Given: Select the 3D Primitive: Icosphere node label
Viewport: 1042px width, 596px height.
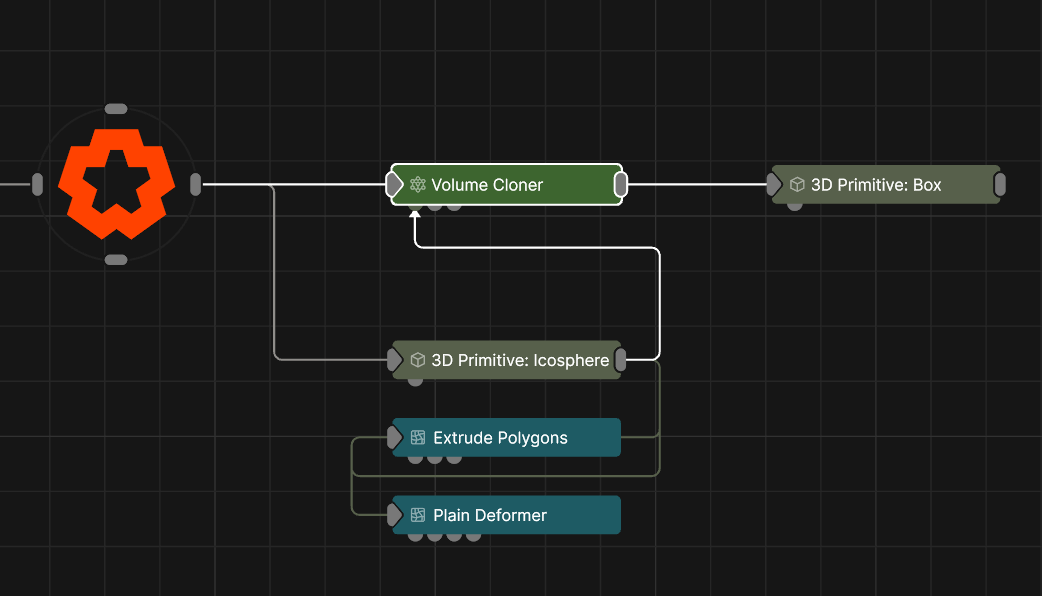Looking at the screenshot, I should pos(520,360).
